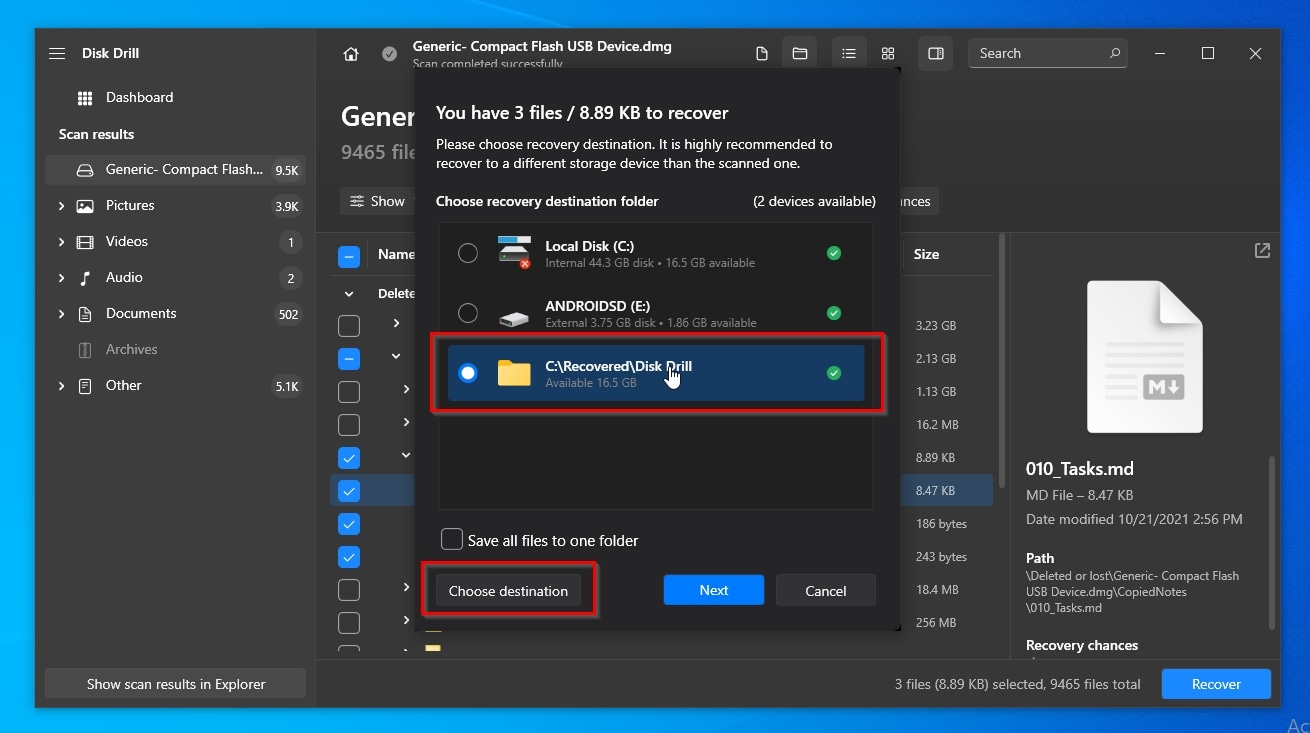This screenshot has height=733, width=1310.
Task: Click the Choose destination button
Action: pos(508,591)
